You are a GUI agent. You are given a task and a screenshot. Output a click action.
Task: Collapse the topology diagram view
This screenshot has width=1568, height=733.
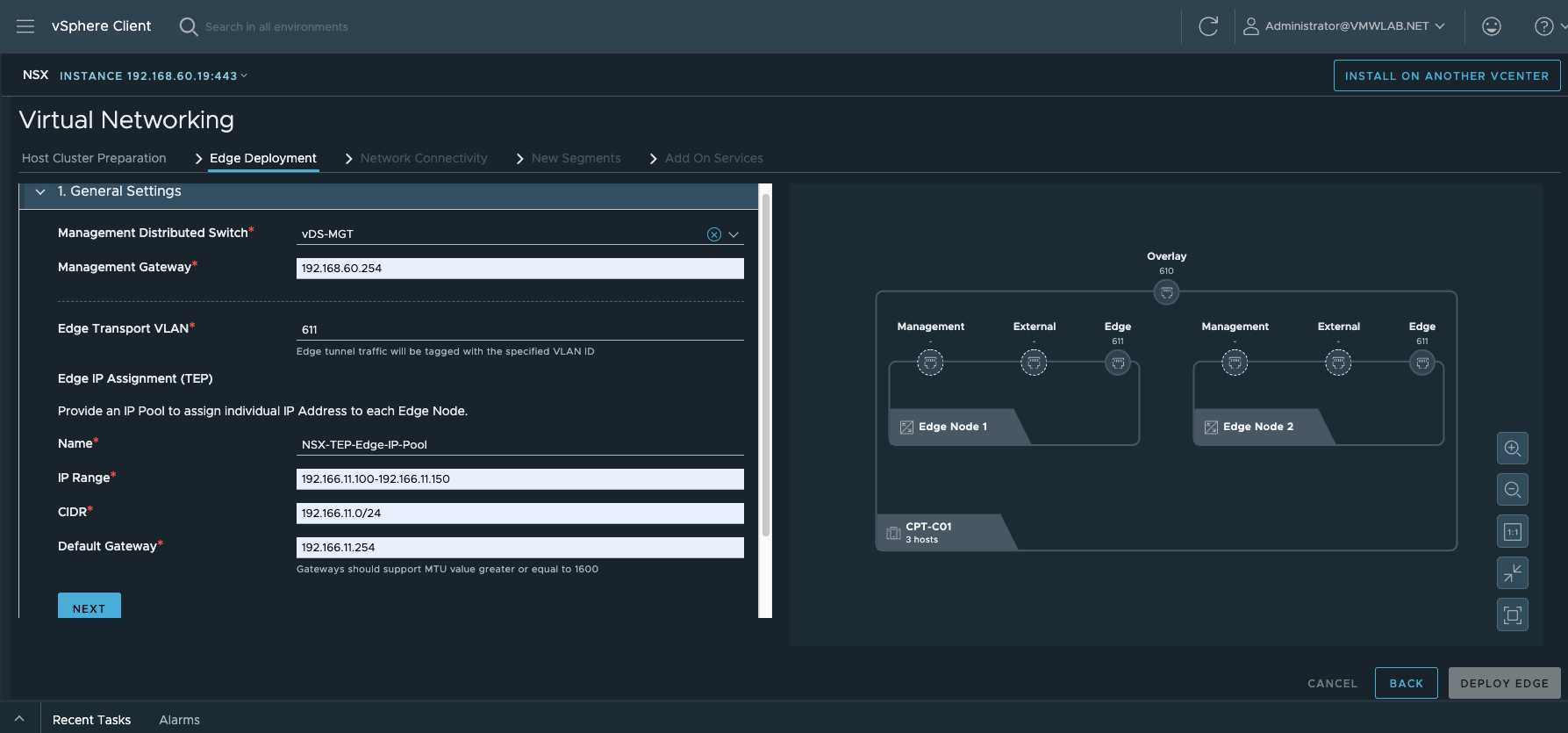pyautogui.click(x=1513, y=573)
